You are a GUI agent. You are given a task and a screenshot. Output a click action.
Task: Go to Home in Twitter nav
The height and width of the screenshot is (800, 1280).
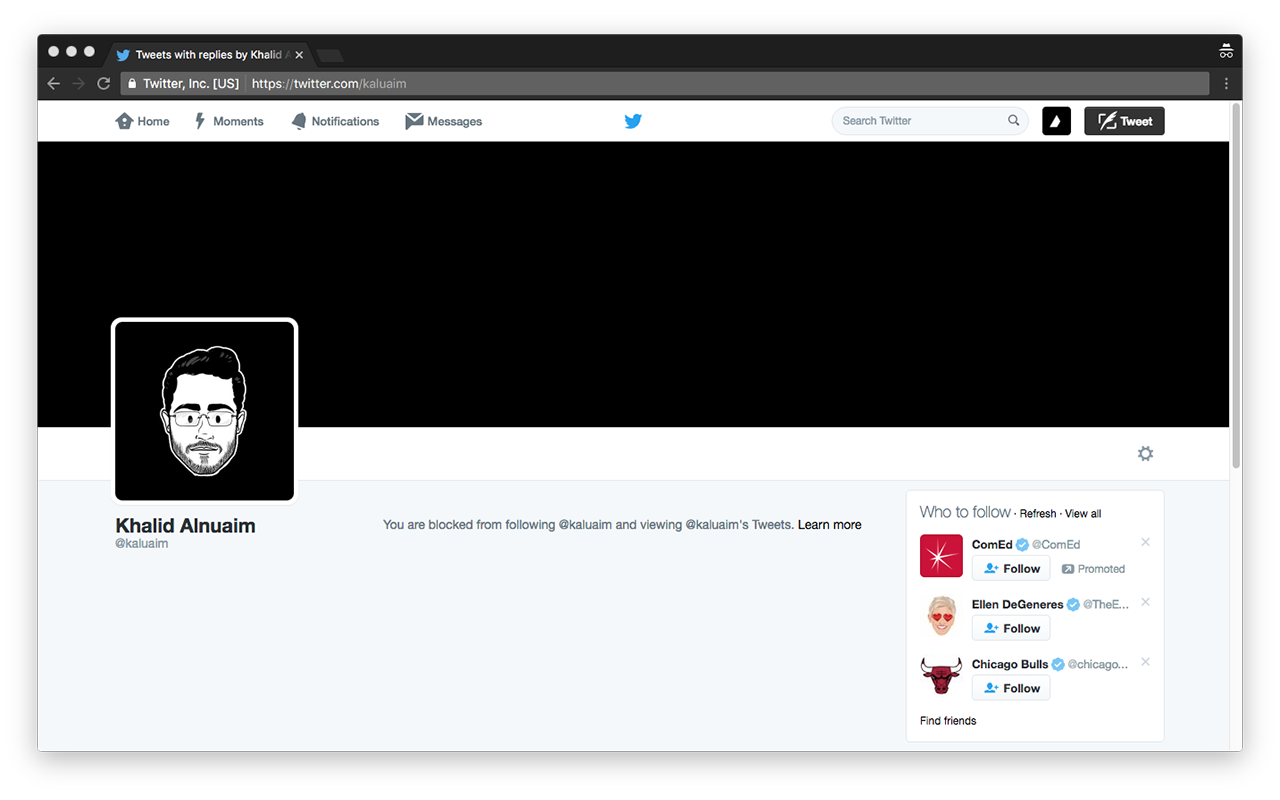tap(143, 121)
